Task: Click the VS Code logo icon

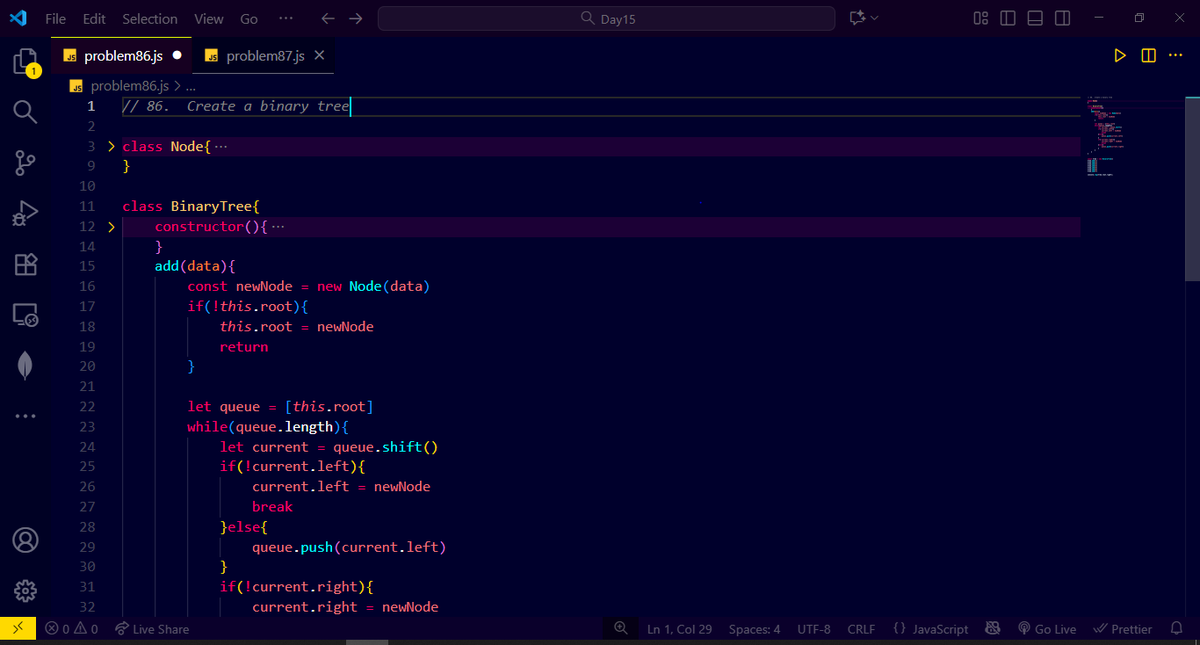Action: 18,19
